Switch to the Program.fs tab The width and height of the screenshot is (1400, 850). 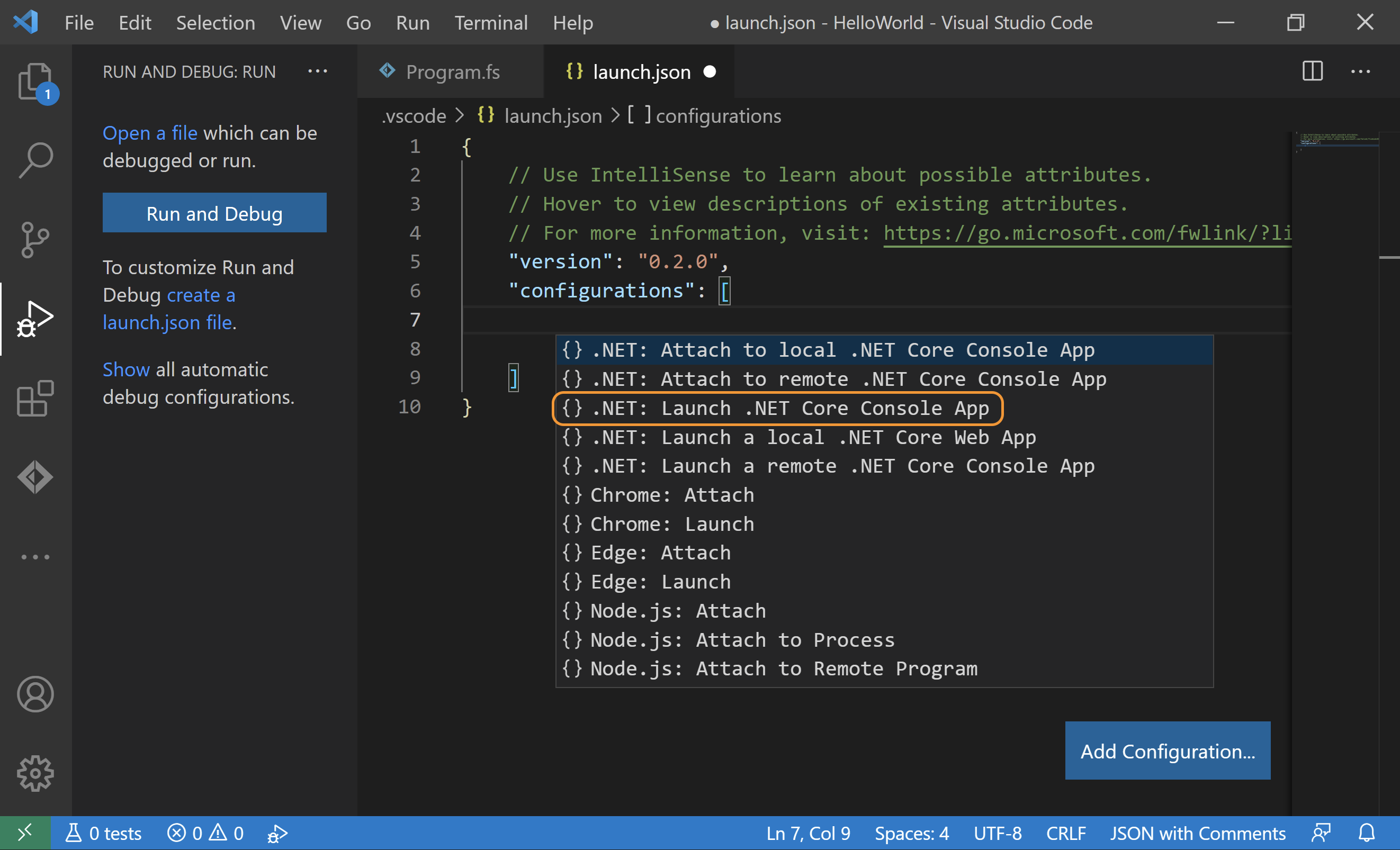pyautogui.click(x=452, y=71)
